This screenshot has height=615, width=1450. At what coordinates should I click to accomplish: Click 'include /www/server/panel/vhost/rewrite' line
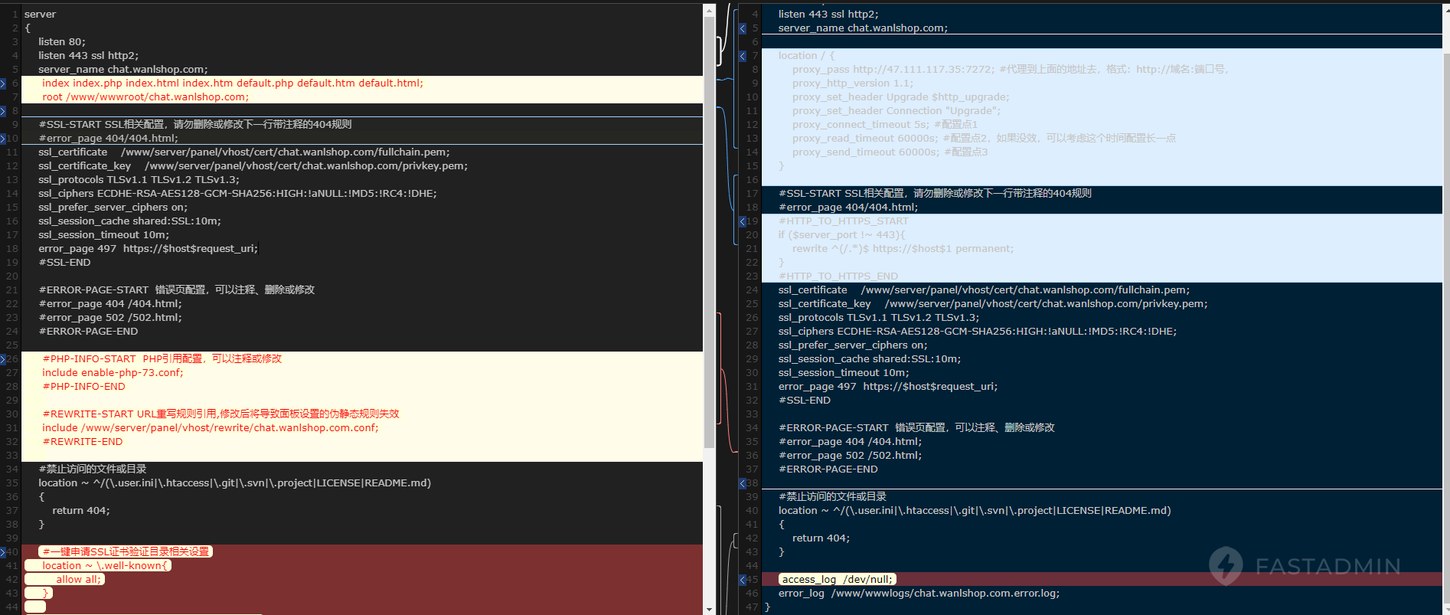pyautogui.click(x=210, y=427)
